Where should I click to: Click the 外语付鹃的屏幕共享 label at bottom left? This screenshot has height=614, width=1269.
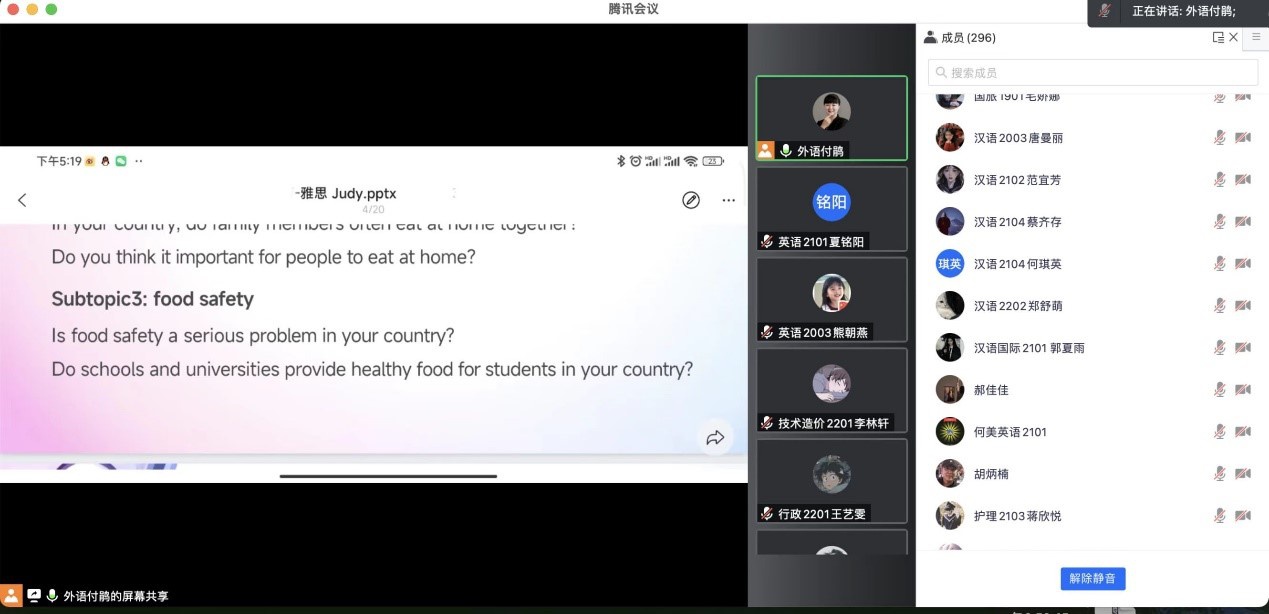pos(116,596)
